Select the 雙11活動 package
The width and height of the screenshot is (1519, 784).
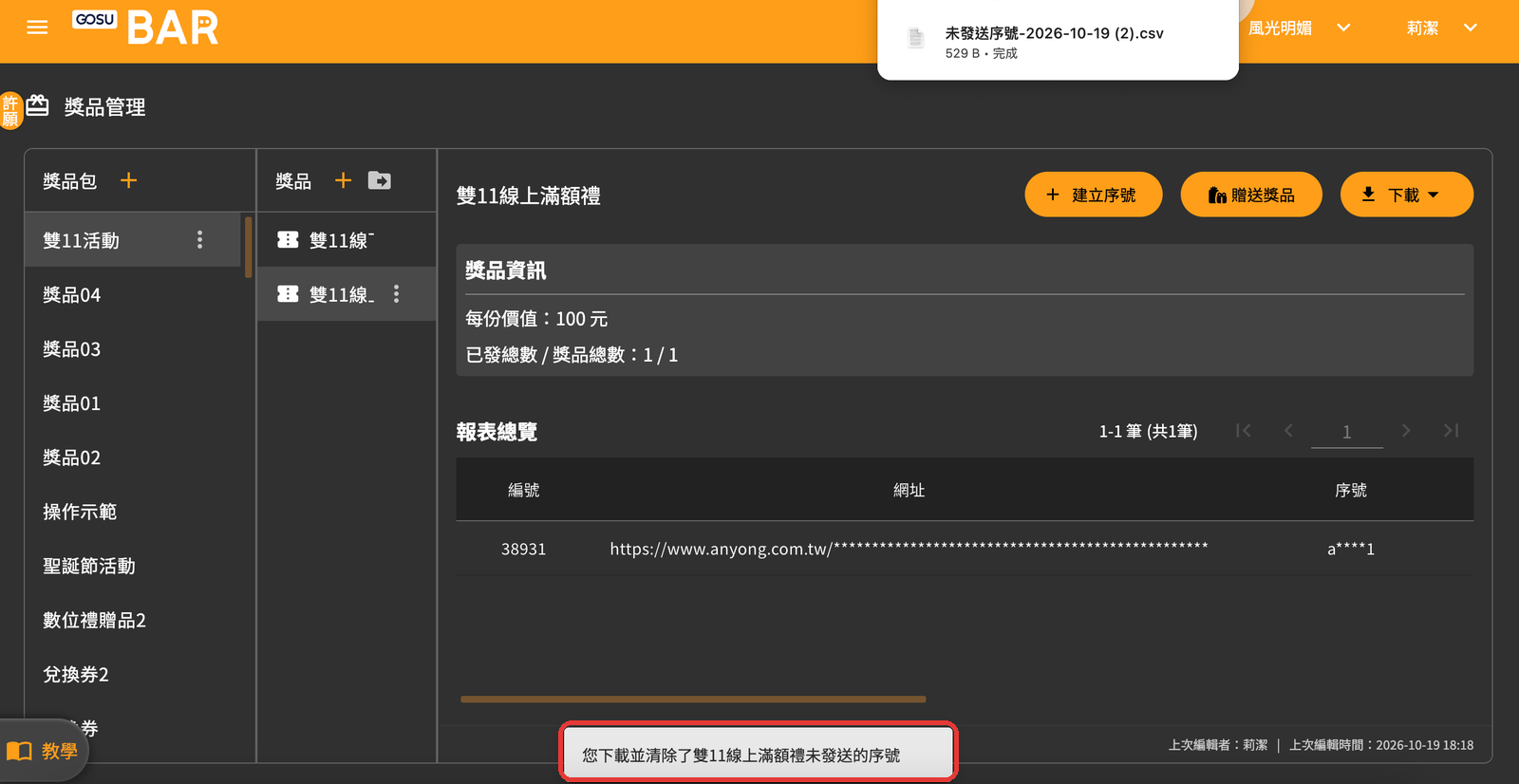point(133,240)
